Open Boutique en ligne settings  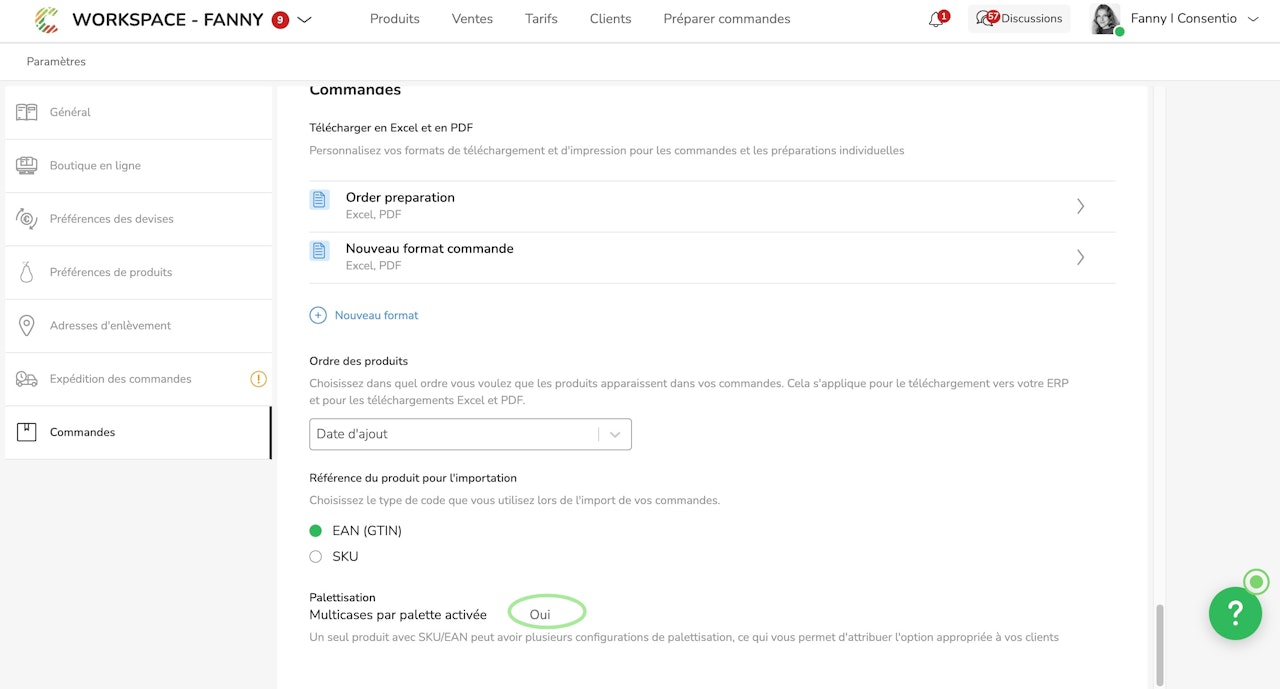(95, 166)
